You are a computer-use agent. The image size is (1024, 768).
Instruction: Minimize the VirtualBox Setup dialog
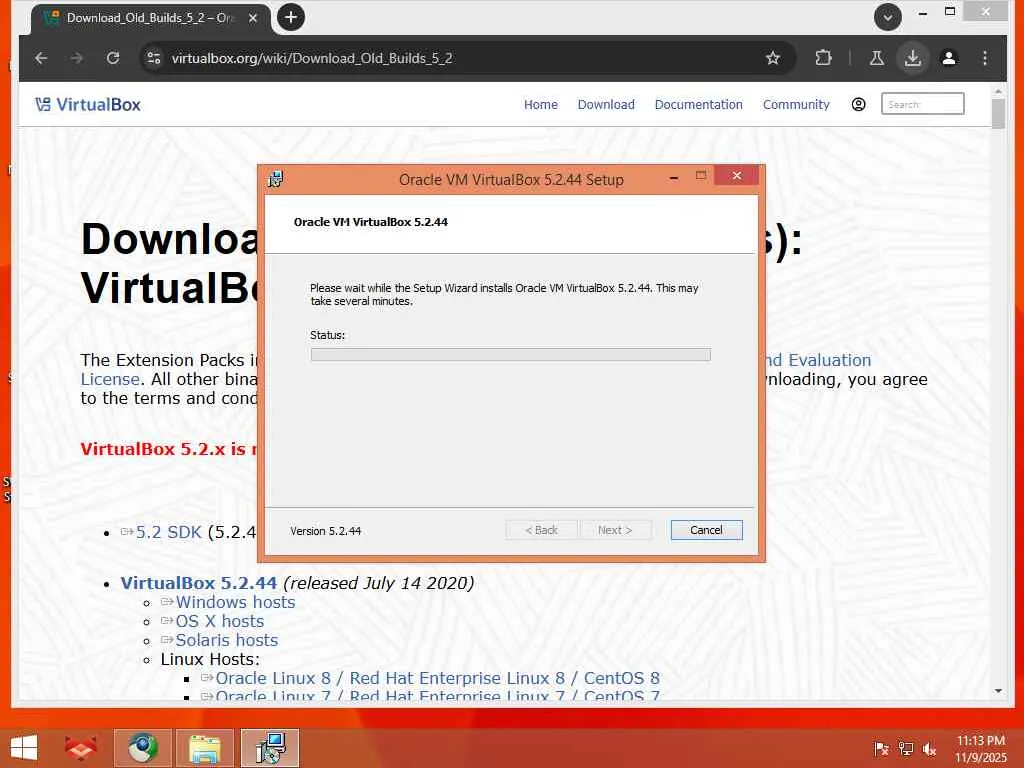coord(673,177)
